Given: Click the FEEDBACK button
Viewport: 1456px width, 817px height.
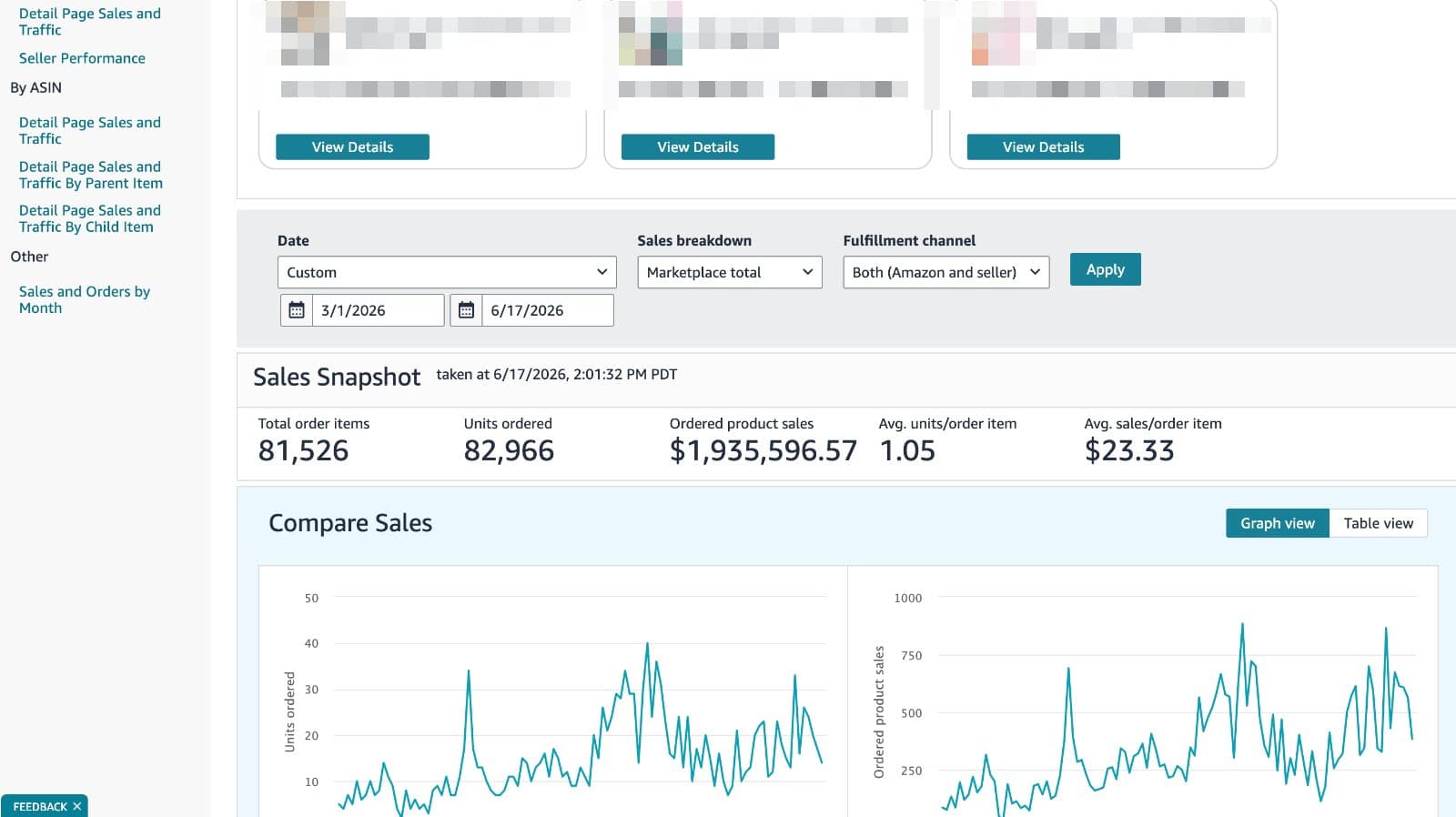Looking at the screenshot, I should 40,806.
